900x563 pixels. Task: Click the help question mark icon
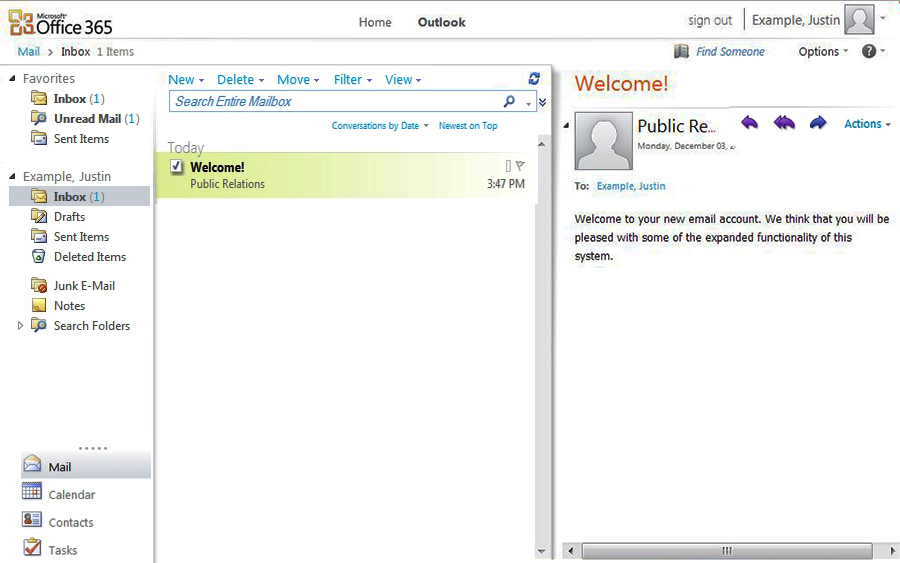(868, 51)
